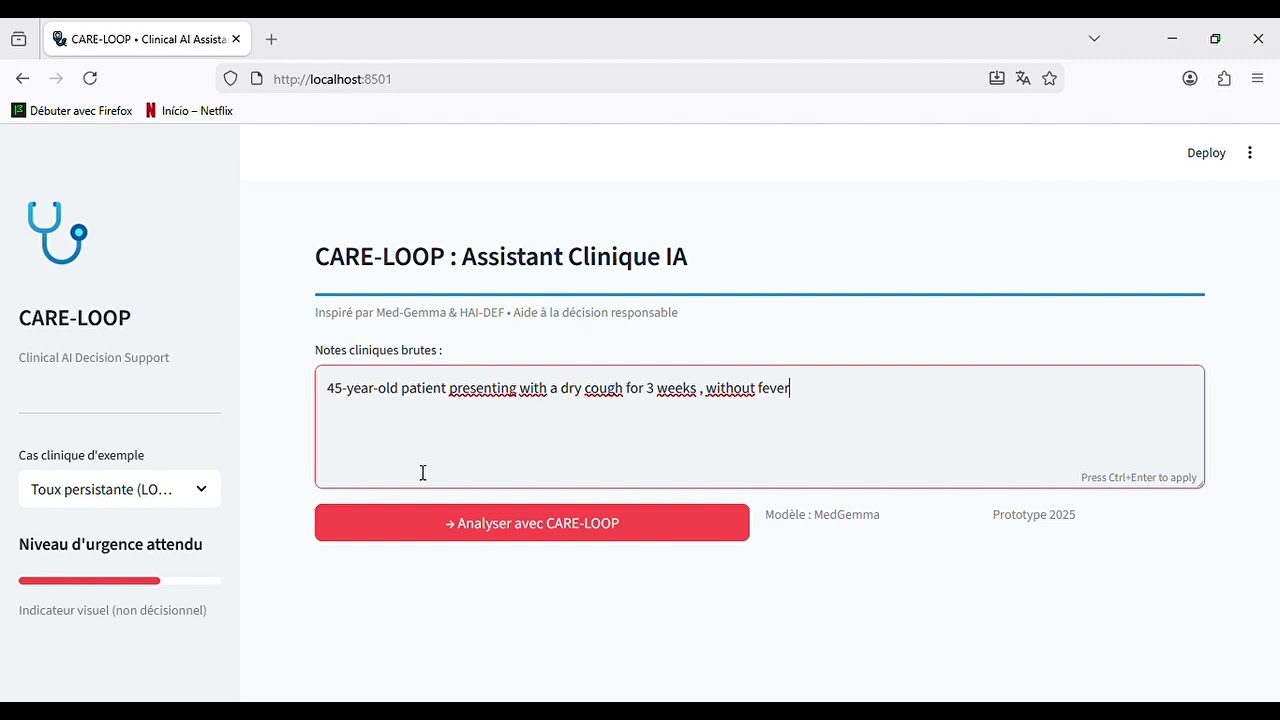Viewport: 1280px width, 720px height.
Task: Click the CARE-LOOP sidebar title
Action: coord(75,318)
